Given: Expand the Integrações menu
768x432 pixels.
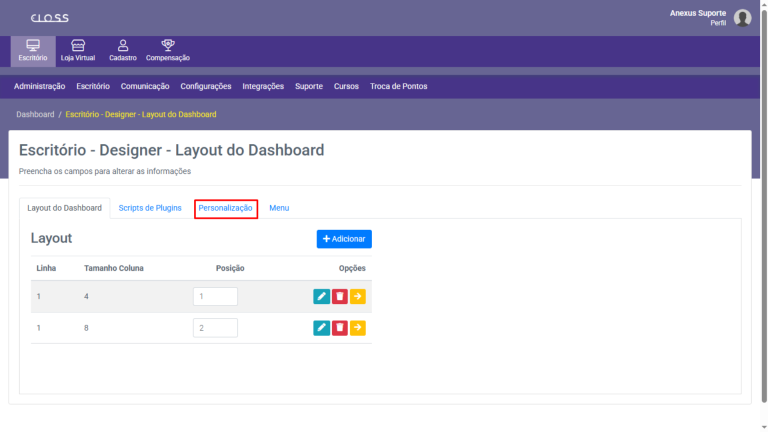Looking at the screenshot, I should coord(263,86).
